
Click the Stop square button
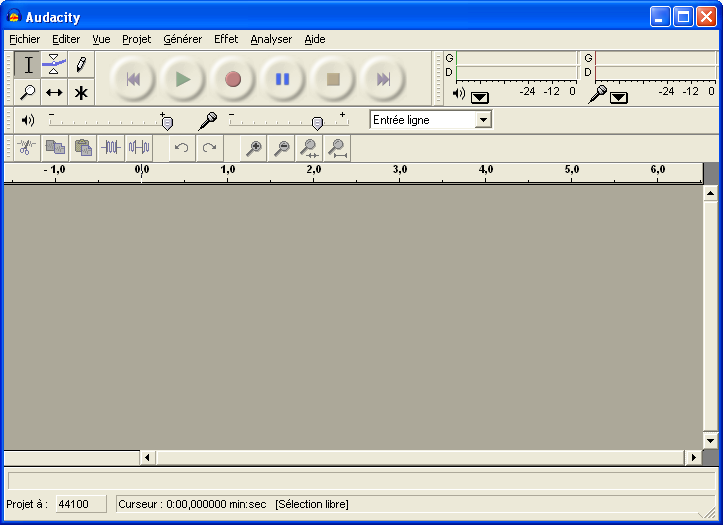tap(333, 79)
